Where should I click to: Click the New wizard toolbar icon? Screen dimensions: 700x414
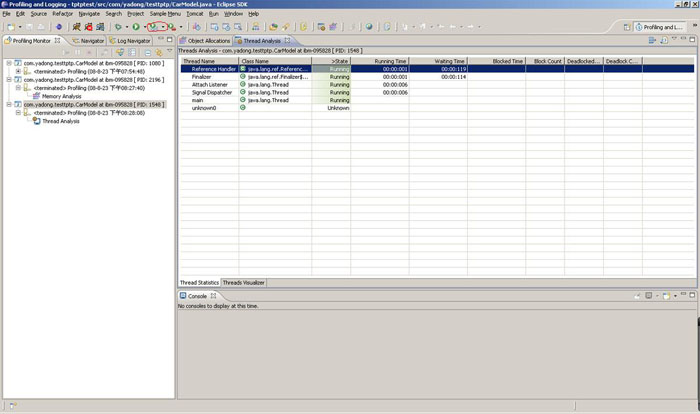(x=11, y=27)
